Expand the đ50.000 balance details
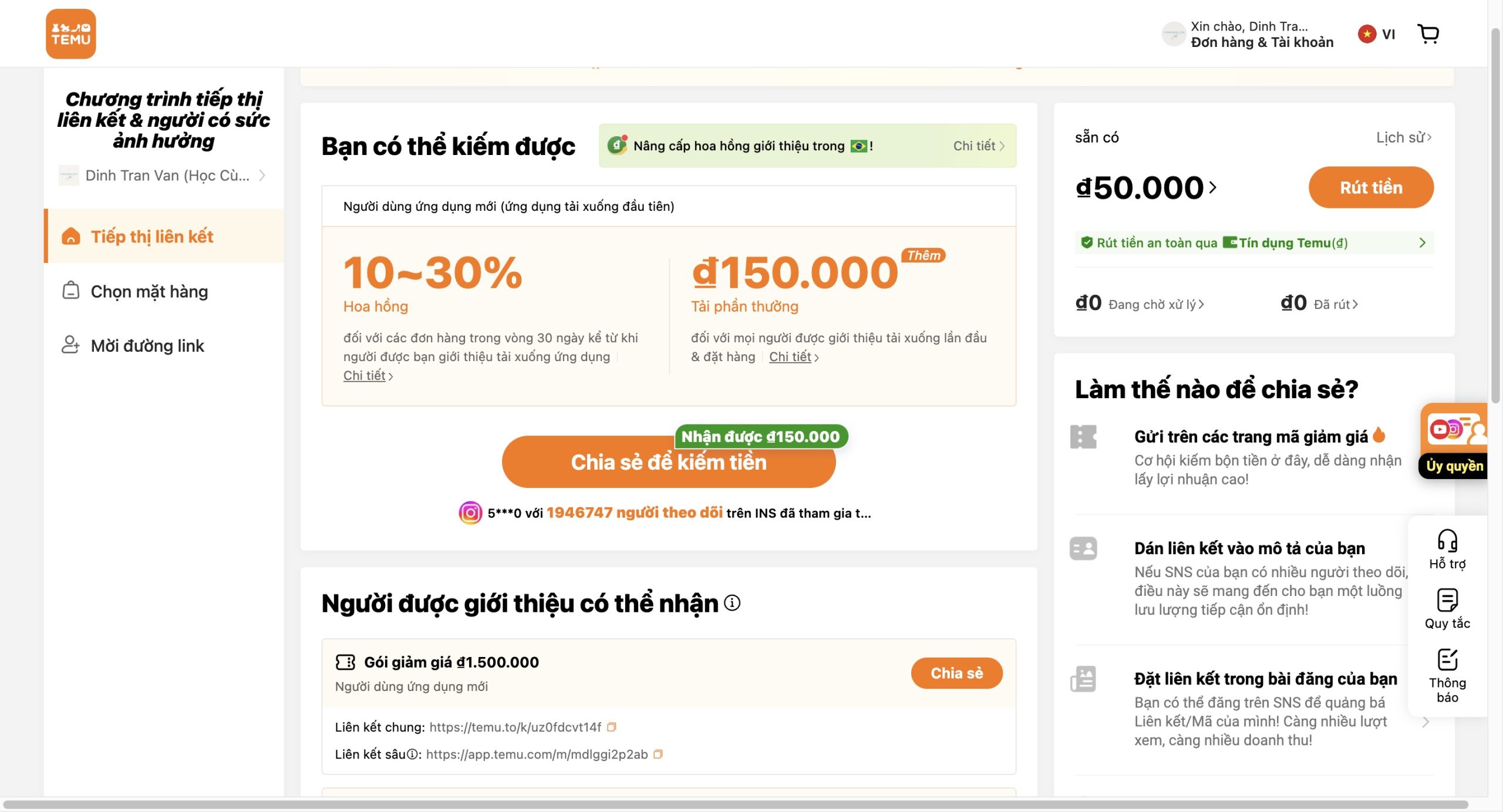 click(x=1213, y=188)
